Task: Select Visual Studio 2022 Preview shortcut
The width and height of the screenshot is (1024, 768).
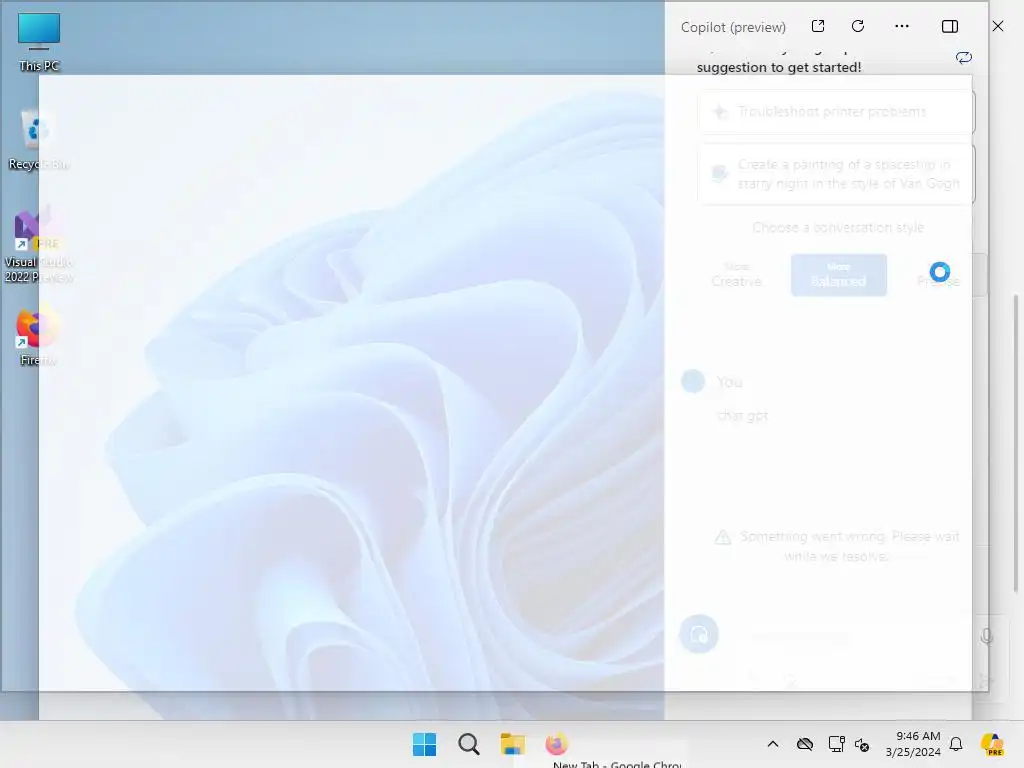Action: [39, 246]
